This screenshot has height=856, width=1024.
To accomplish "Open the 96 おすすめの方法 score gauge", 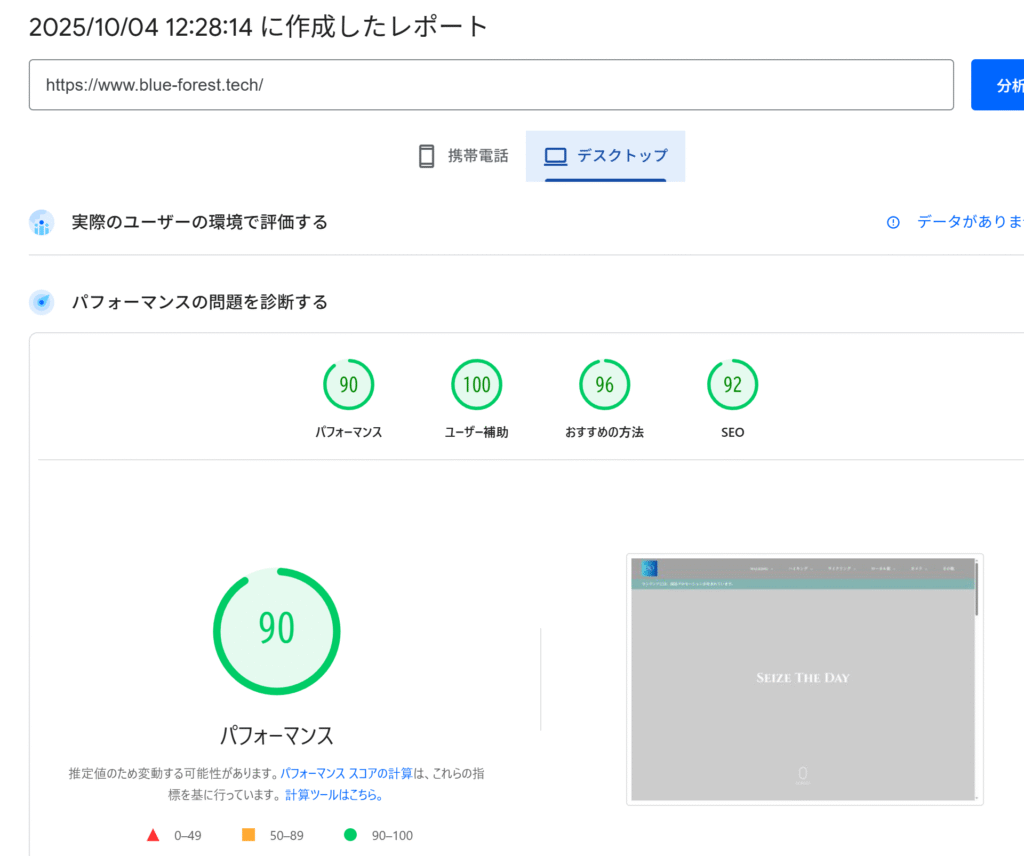I will tap(604, 385).
